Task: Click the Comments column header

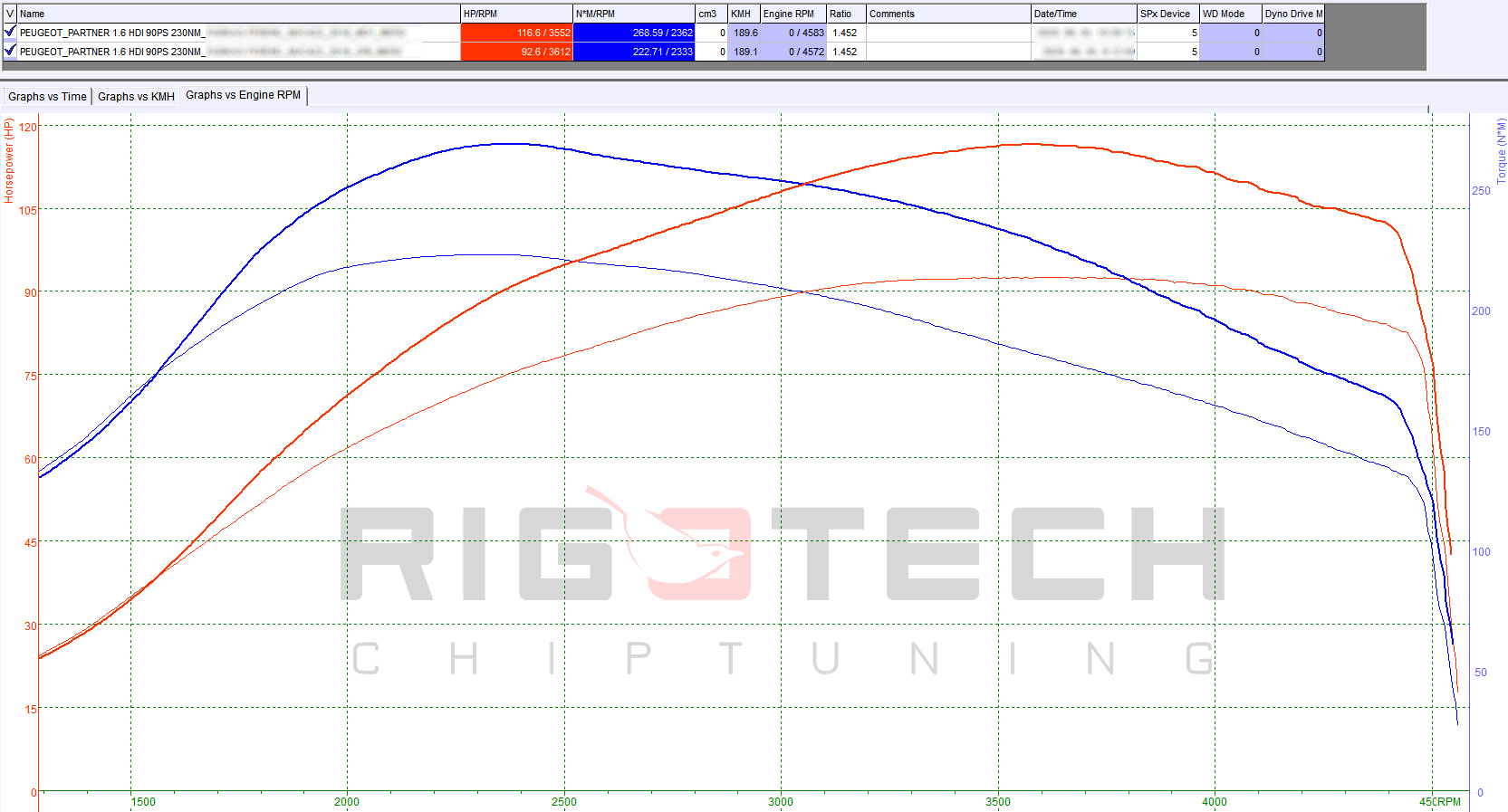Action: point(949,14)
